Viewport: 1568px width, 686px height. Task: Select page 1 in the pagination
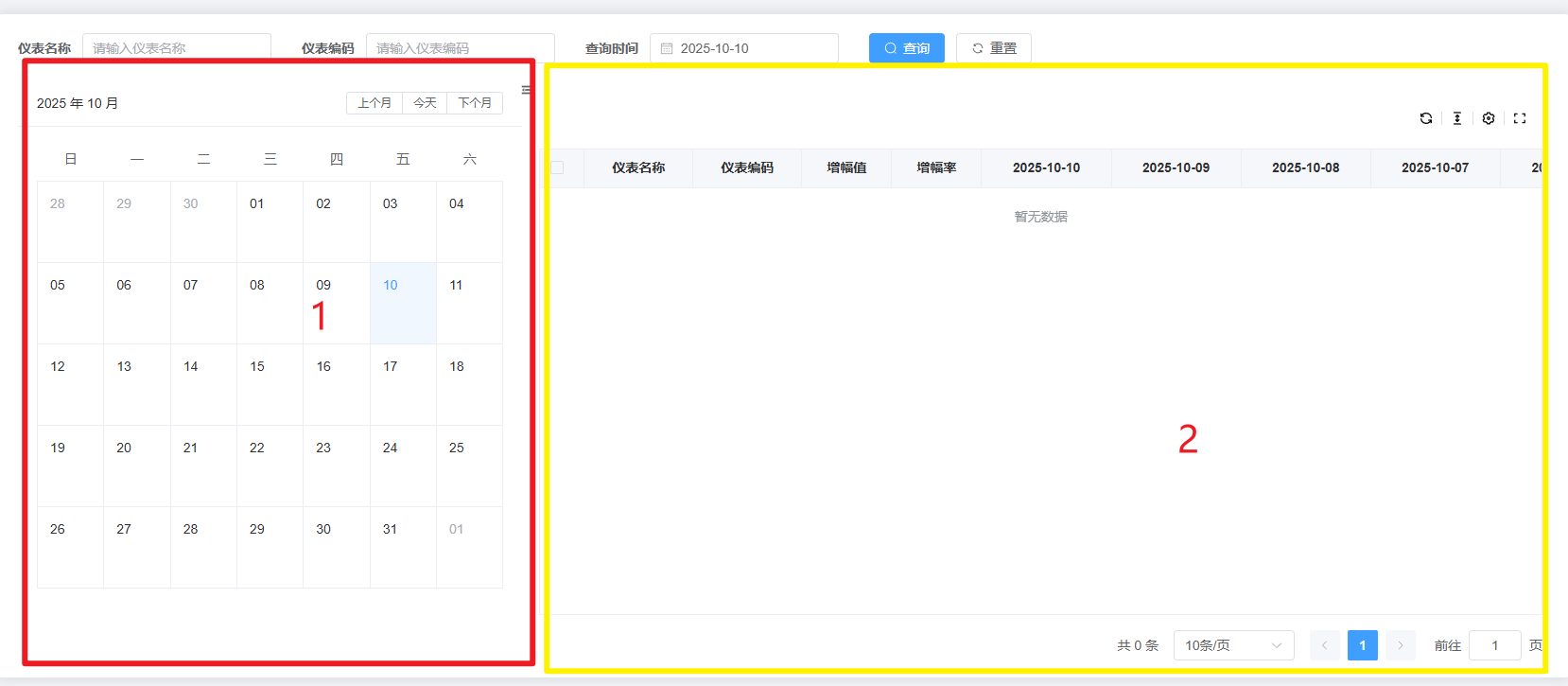point(1363,645)
